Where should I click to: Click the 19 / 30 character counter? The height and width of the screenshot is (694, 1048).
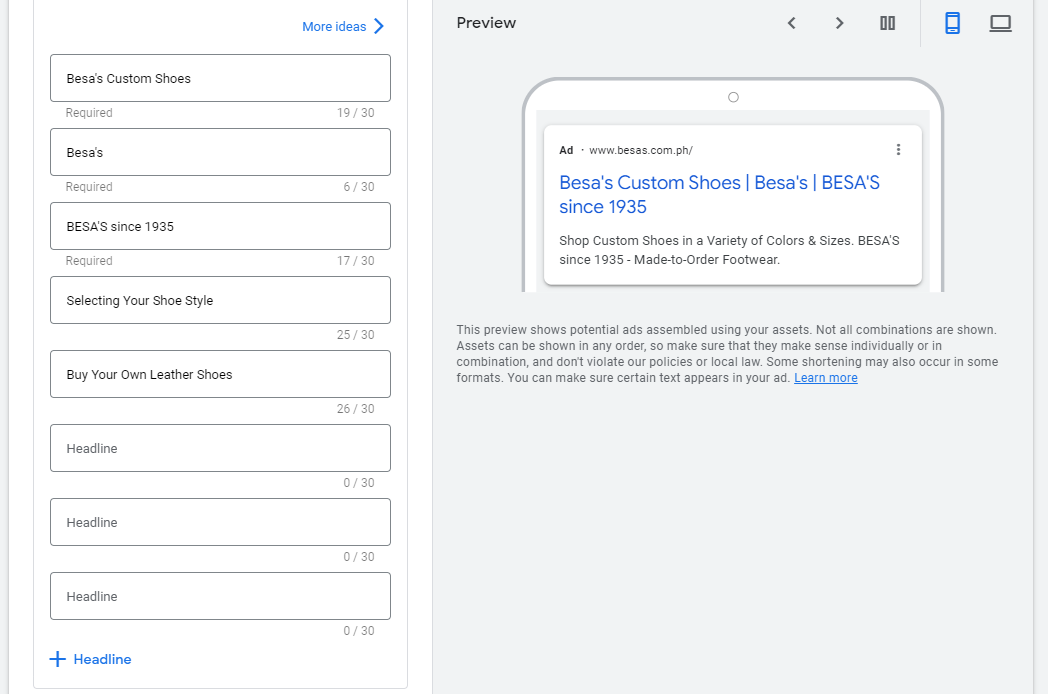(356, 113)
